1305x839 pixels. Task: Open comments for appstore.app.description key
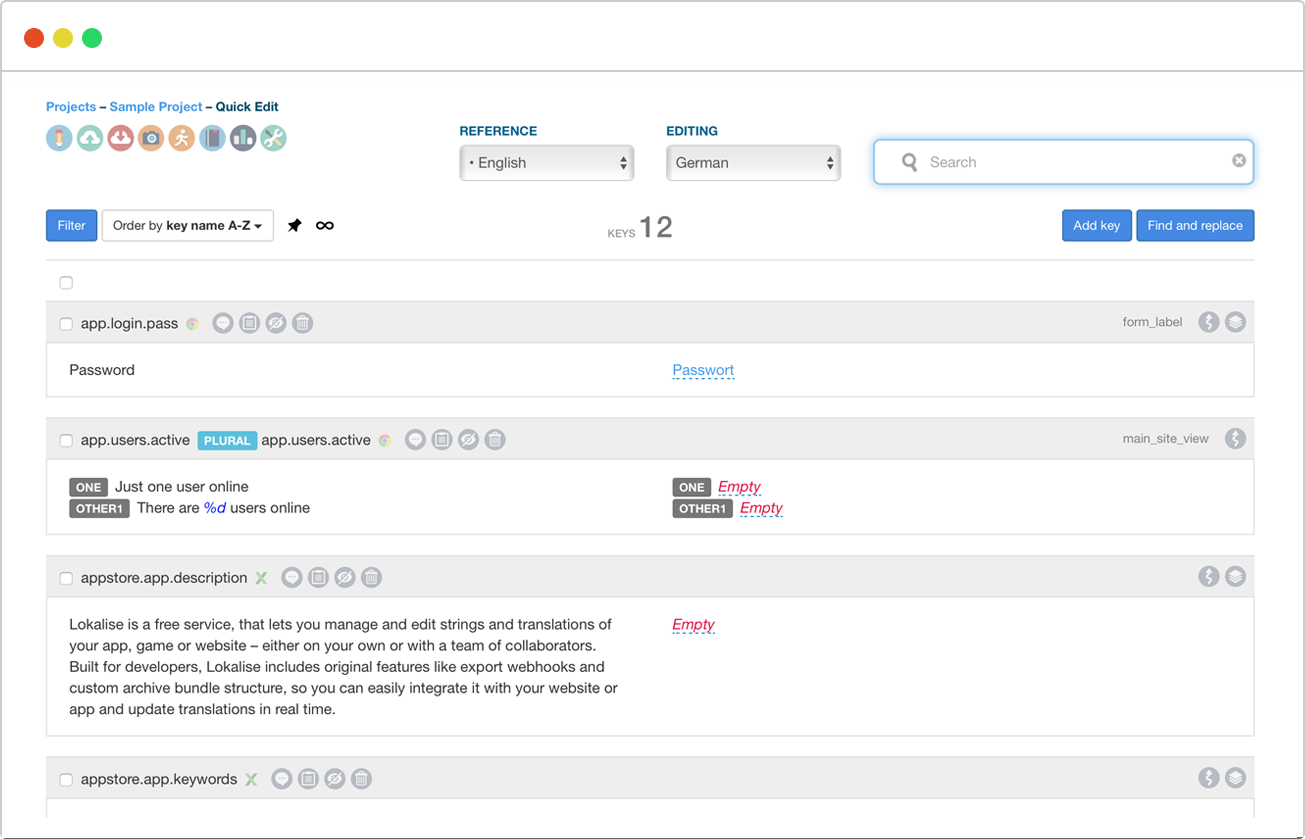292,577
